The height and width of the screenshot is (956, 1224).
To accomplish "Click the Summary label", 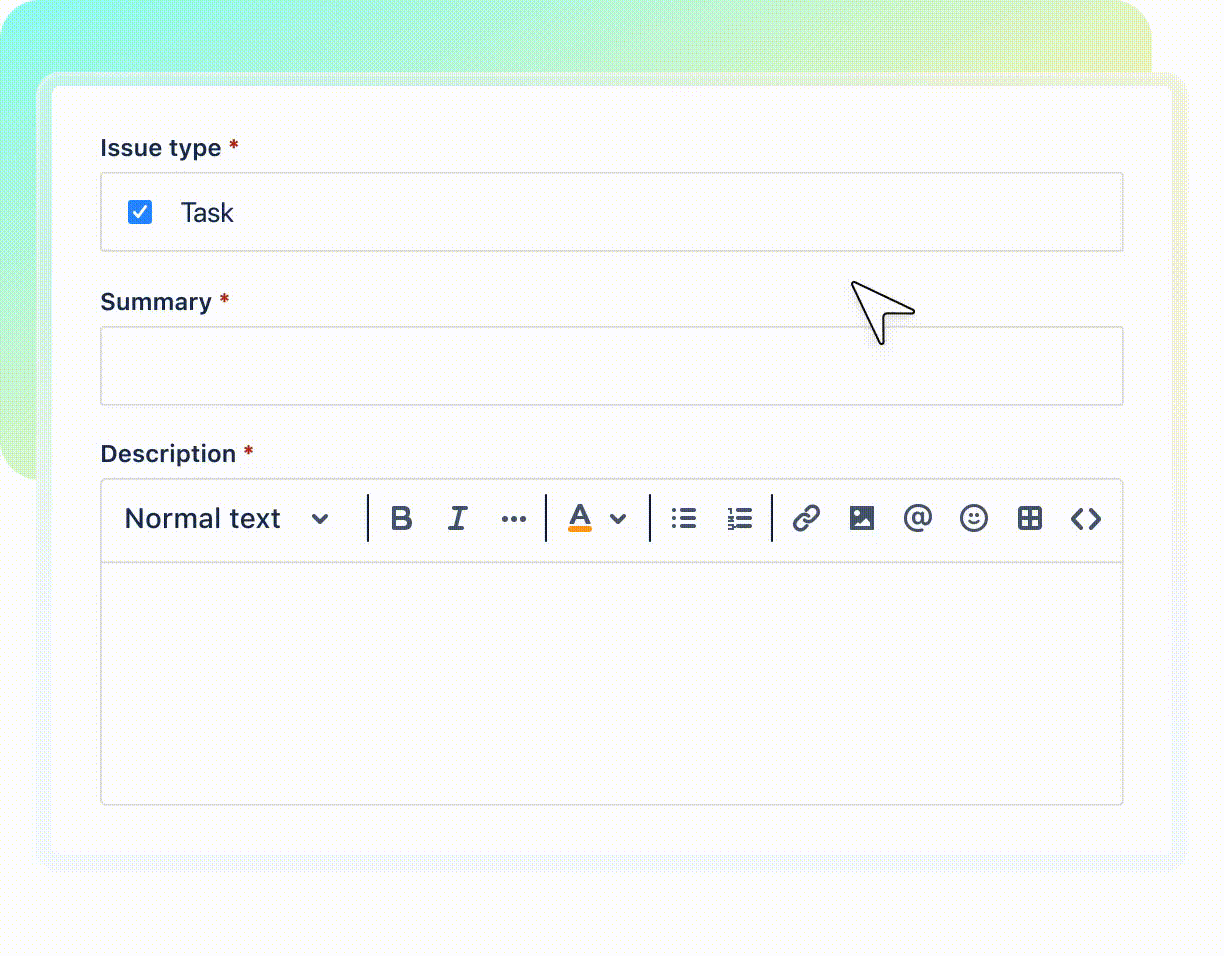I will (x=156, y=302).
